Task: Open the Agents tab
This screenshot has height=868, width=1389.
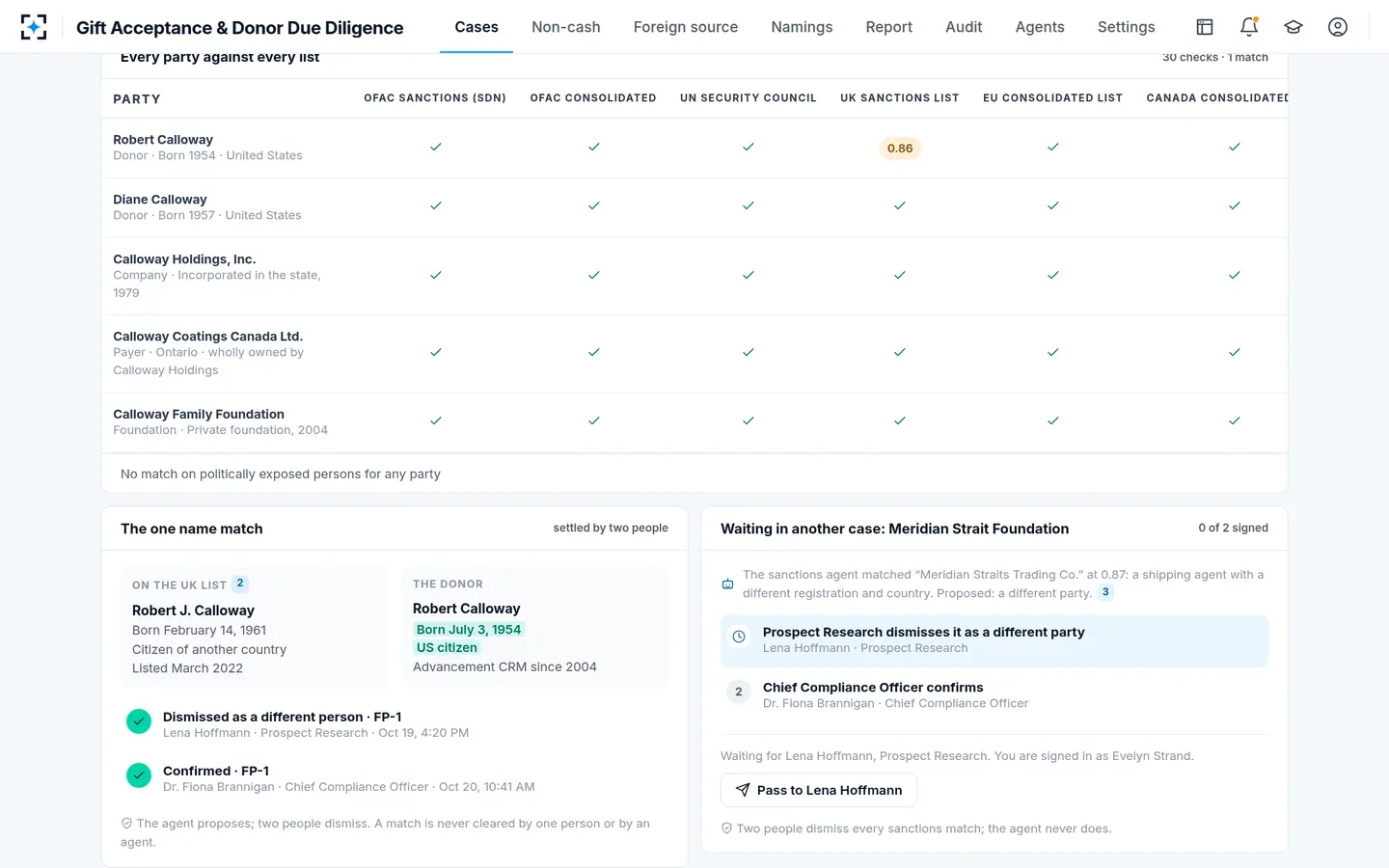Action: pos(1040,27)
